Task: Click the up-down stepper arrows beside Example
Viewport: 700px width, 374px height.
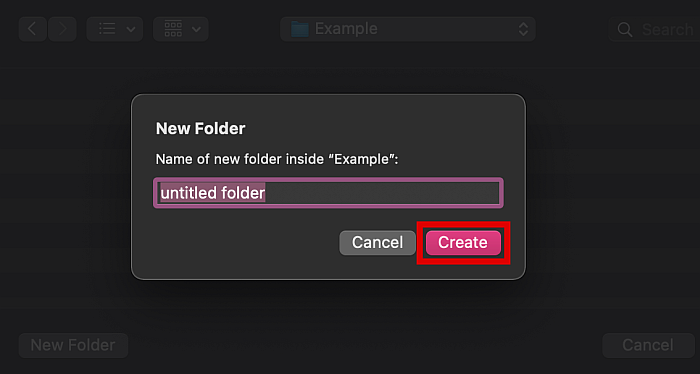Action: pos(523,29)
